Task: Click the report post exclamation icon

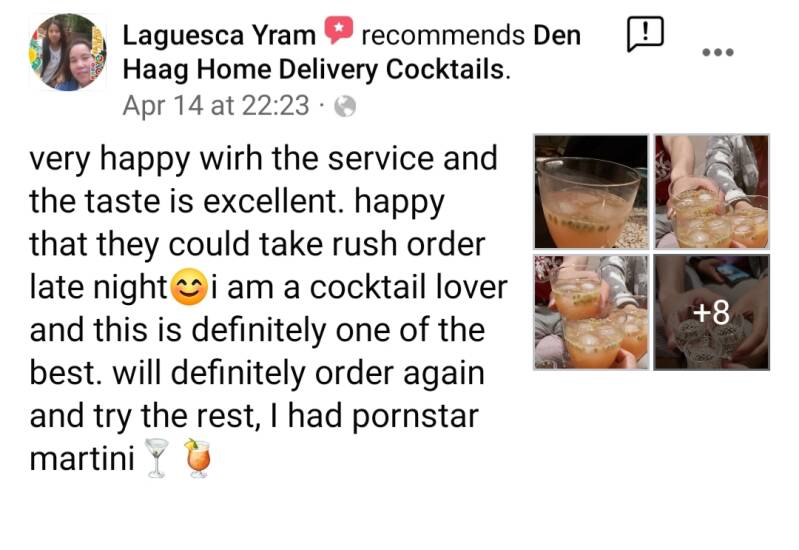Action: pyautogui.click(x=645, y=34)
